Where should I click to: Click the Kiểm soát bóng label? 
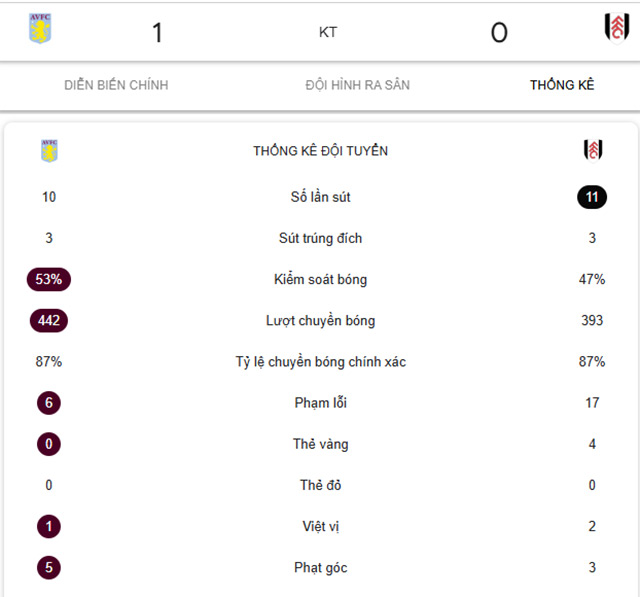coord(320,279)
